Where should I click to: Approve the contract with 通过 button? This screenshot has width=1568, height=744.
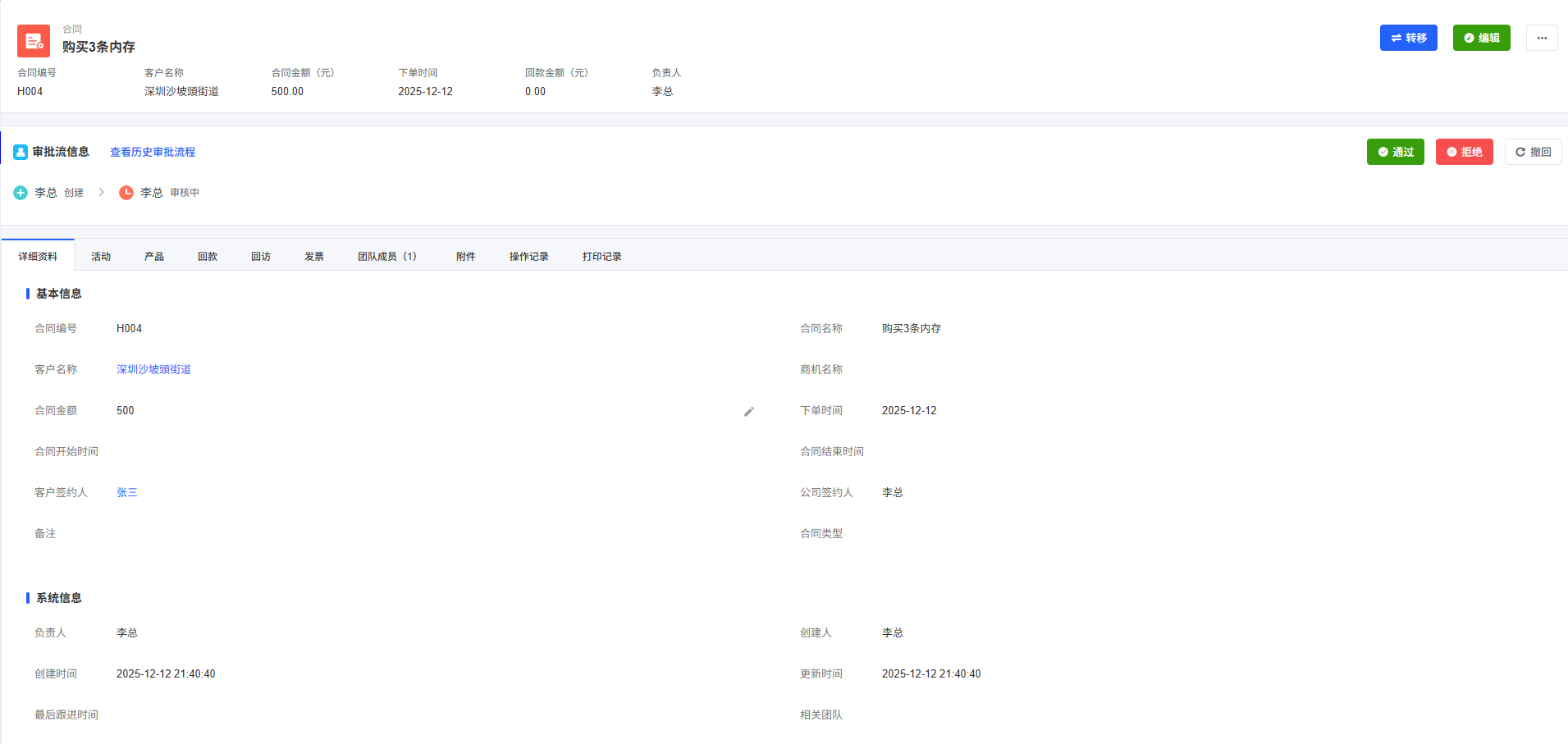1395,152
